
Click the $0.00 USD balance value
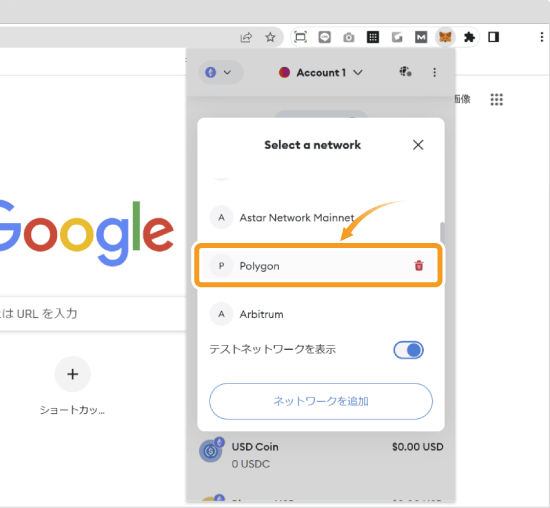[418, 447]
